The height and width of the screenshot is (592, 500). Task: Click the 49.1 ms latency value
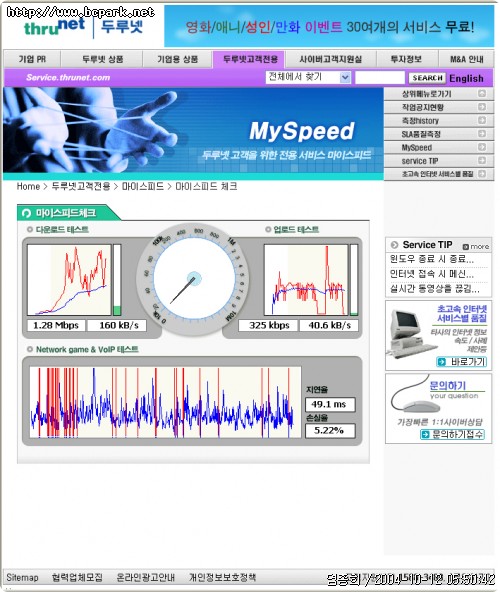330,404
